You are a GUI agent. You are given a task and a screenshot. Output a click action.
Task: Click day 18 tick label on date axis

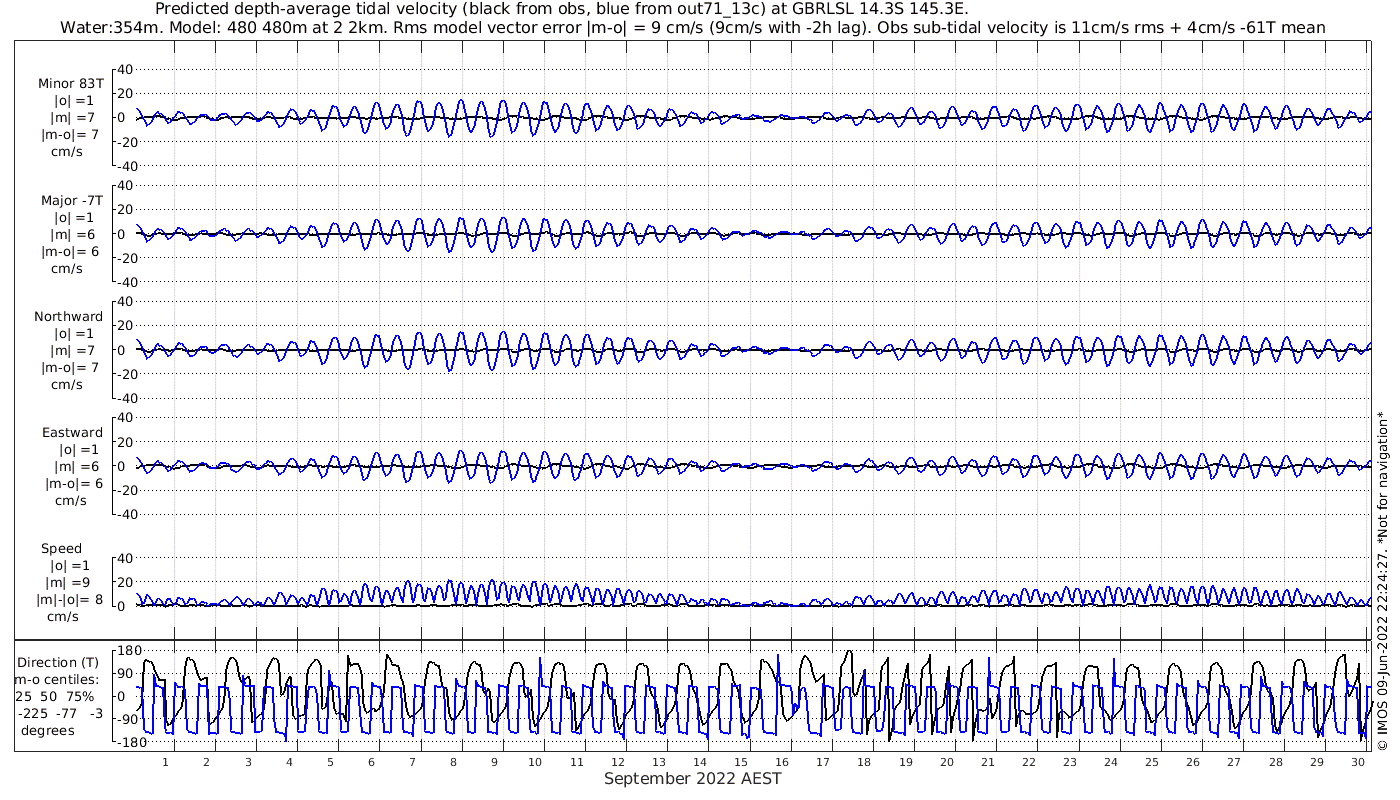click(864, 762)
